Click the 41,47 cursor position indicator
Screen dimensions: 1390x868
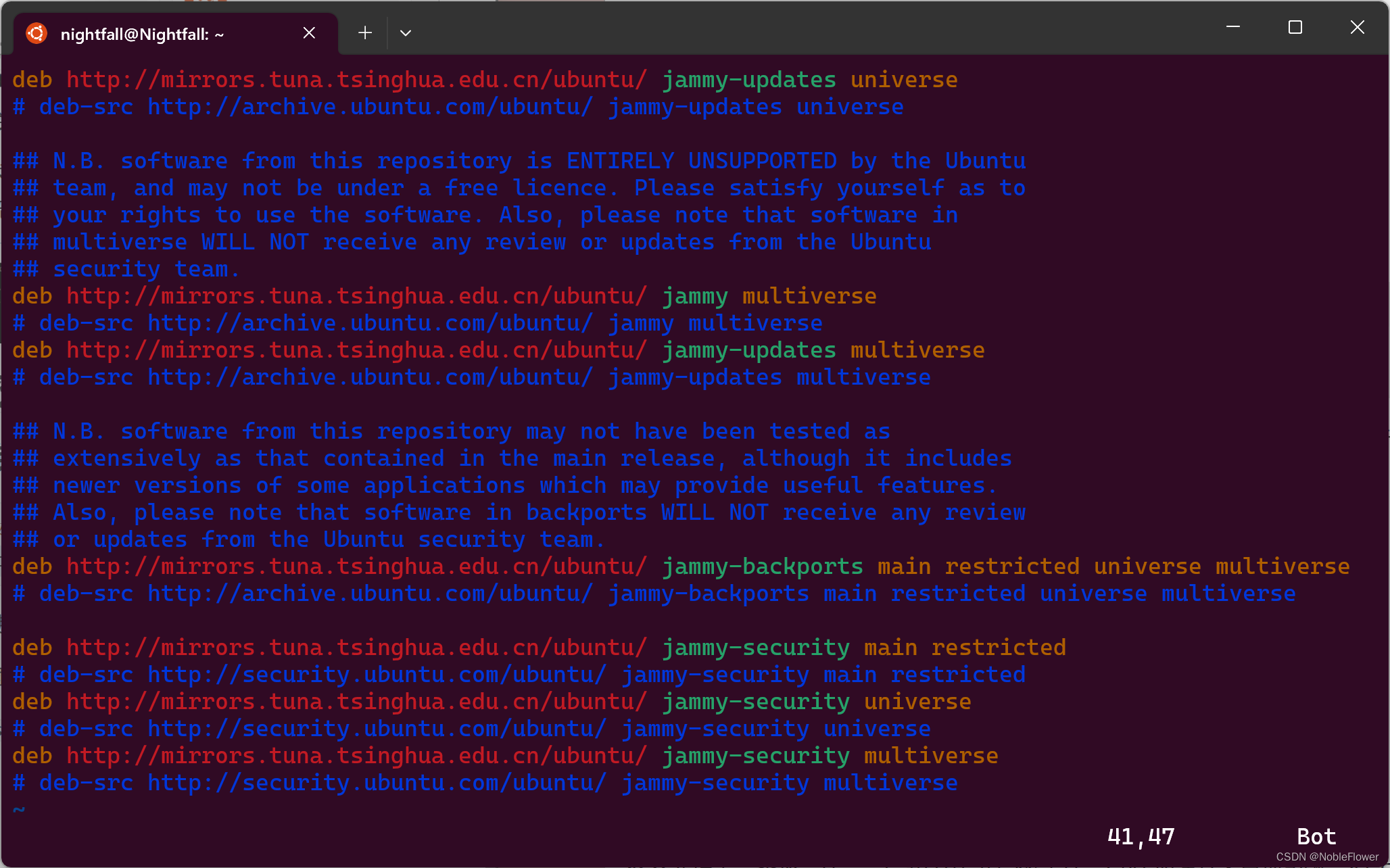tap(1141, 836)
